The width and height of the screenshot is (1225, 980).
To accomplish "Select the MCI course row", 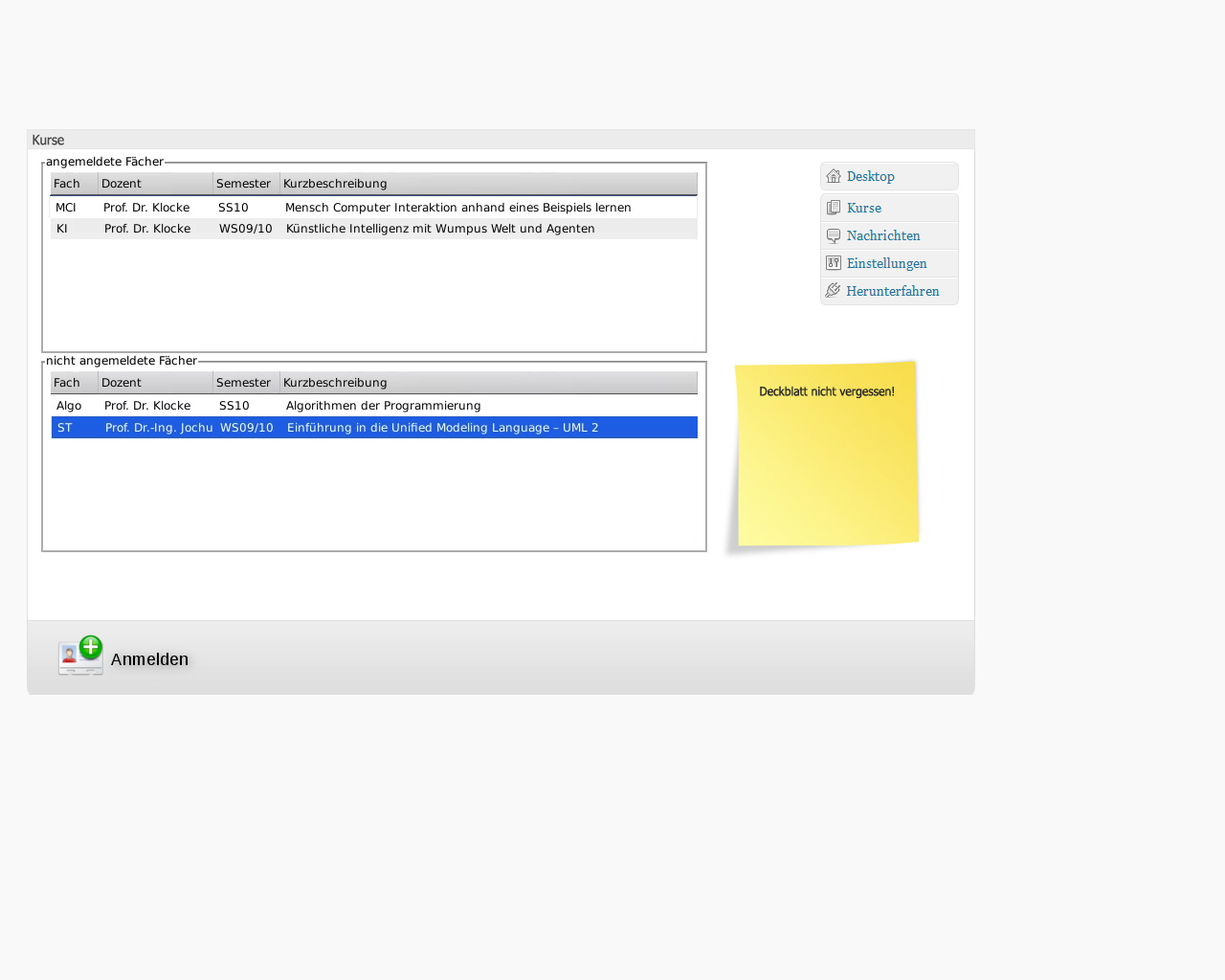I will pos(373,208).
